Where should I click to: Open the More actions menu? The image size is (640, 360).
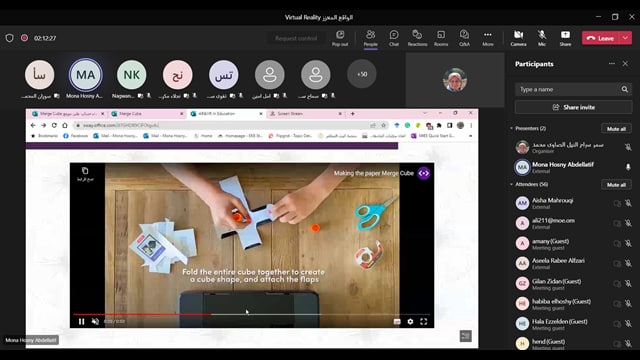pos(488,38)
